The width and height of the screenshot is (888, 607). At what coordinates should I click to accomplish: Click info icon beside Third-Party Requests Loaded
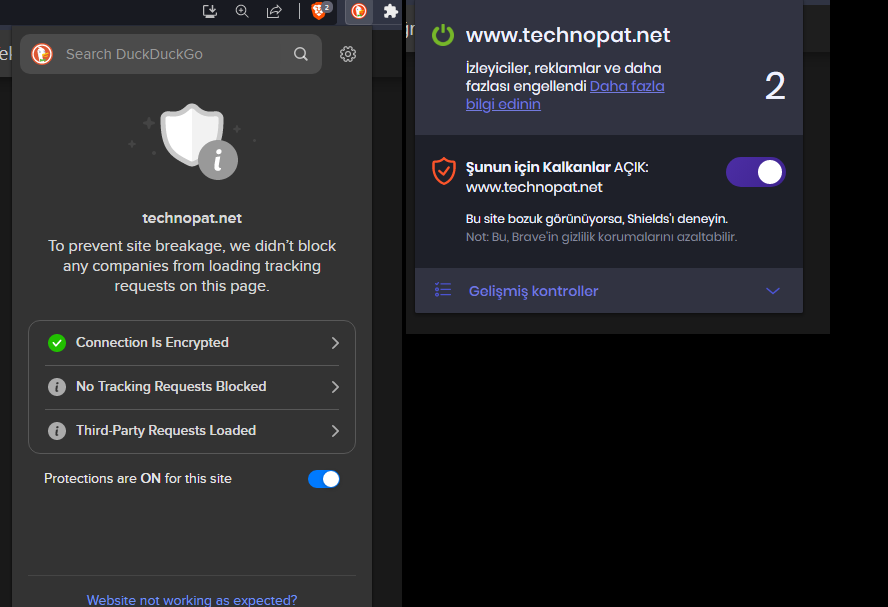pos(57,431)
